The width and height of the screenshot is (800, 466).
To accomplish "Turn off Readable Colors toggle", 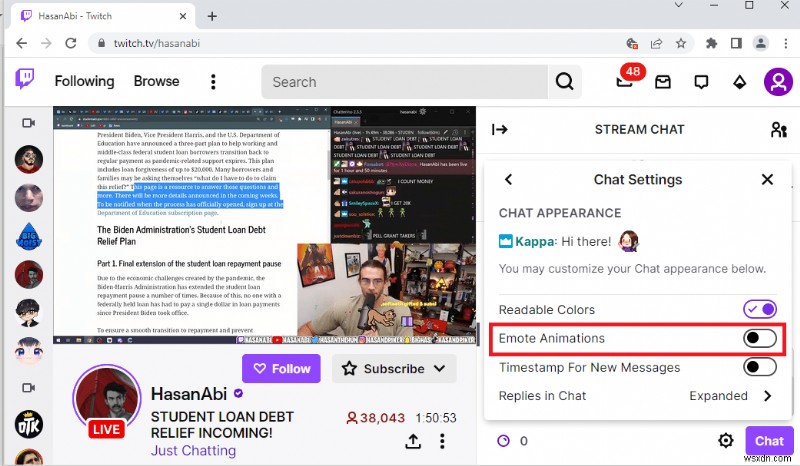I will (x=760, y=309).
